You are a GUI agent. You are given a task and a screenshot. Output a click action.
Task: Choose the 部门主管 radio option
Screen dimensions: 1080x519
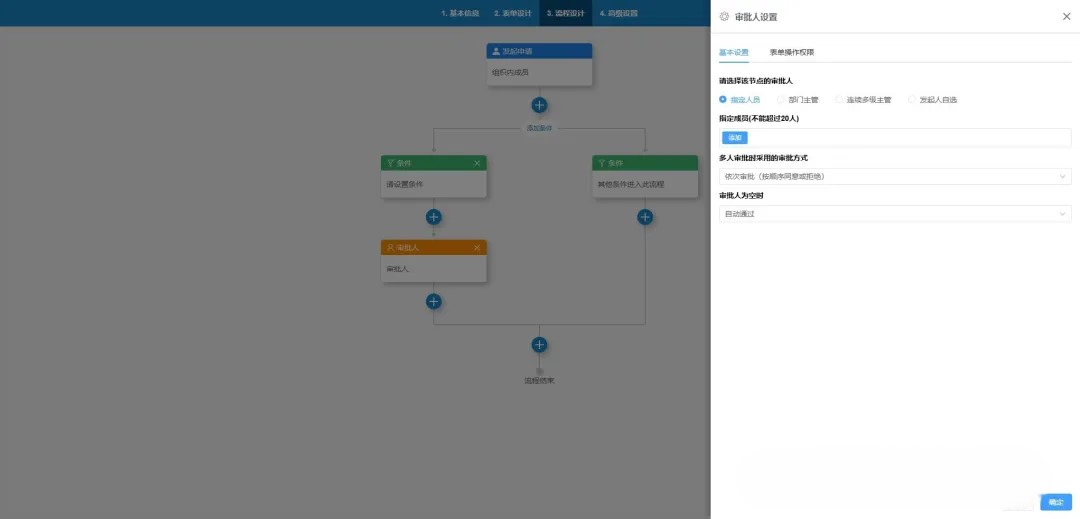(781, 100)
